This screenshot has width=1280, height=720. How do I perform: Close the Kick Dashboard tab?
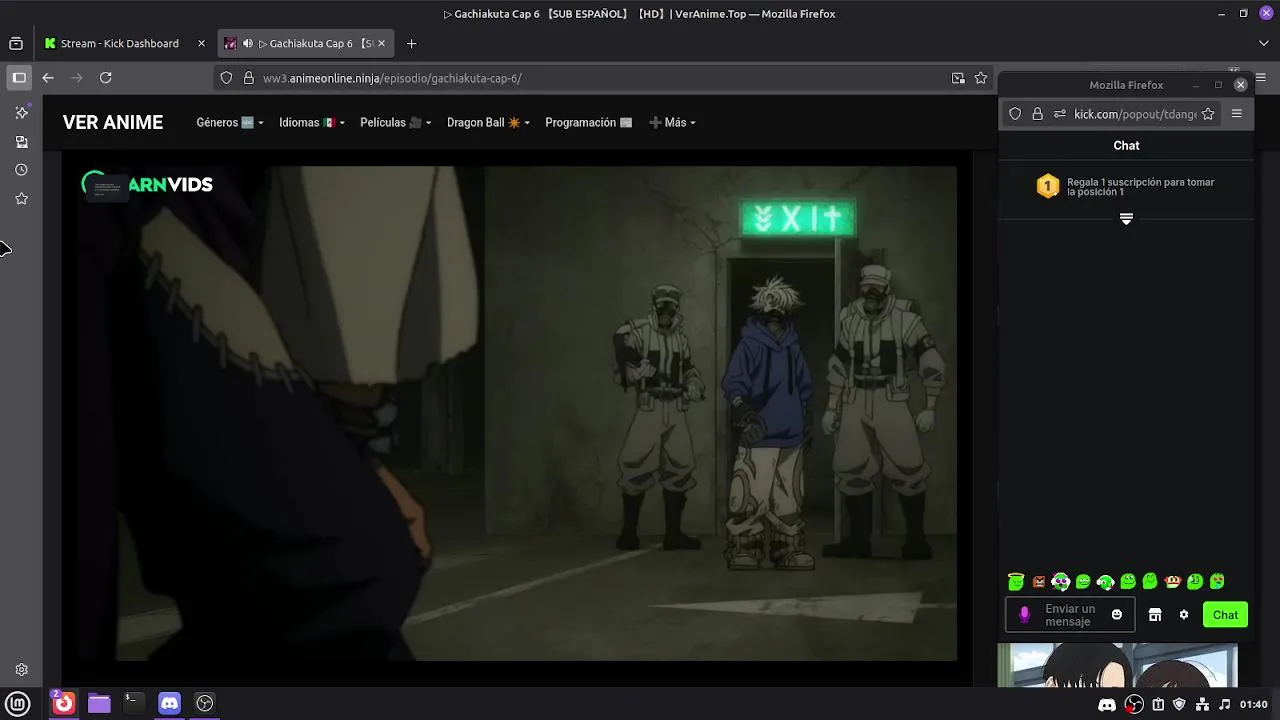[x=201, y=43]
